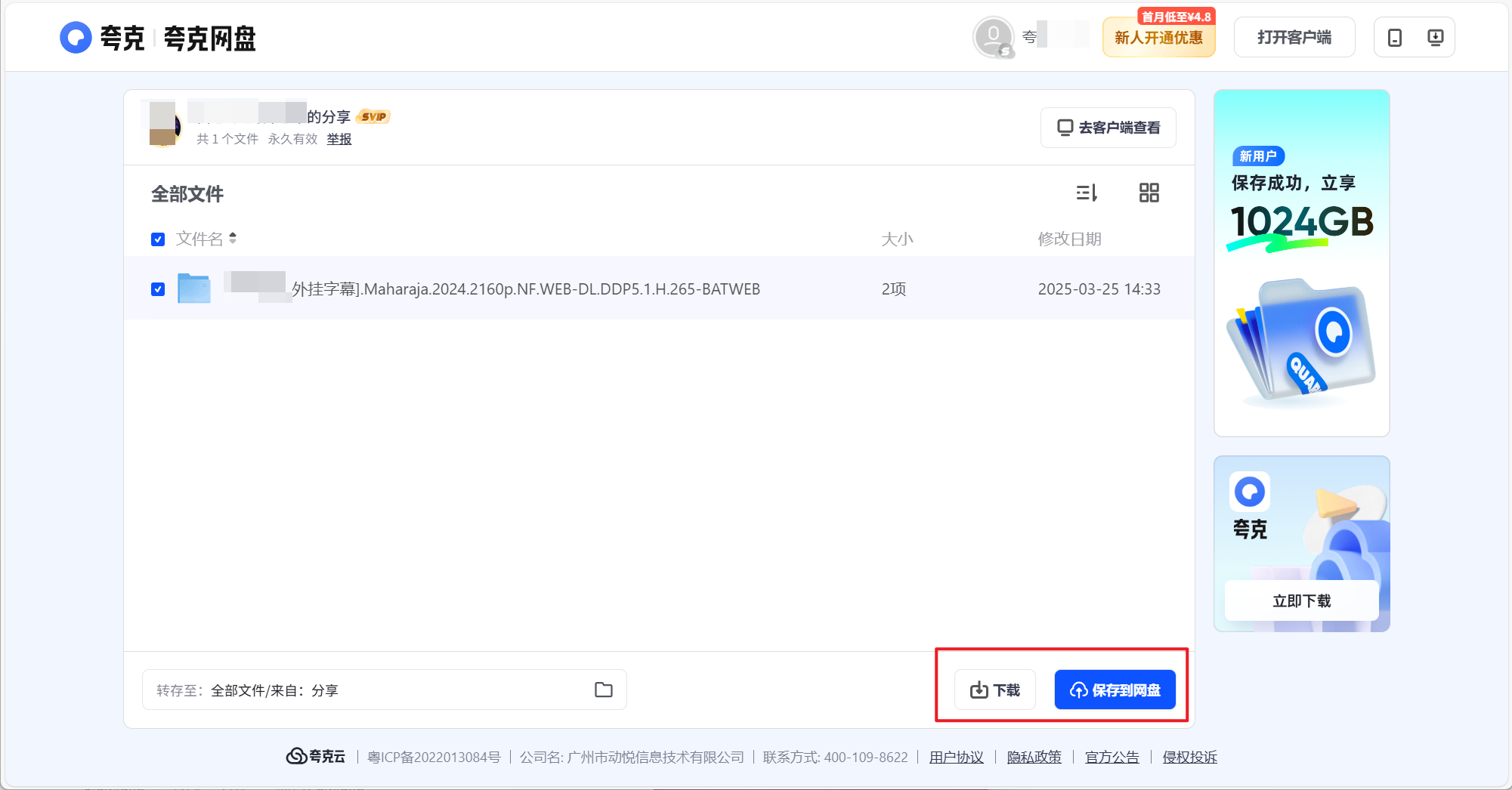Click the 转存至 destination path field
Viewport: 1512px width, 790px height.
(384, 690)
